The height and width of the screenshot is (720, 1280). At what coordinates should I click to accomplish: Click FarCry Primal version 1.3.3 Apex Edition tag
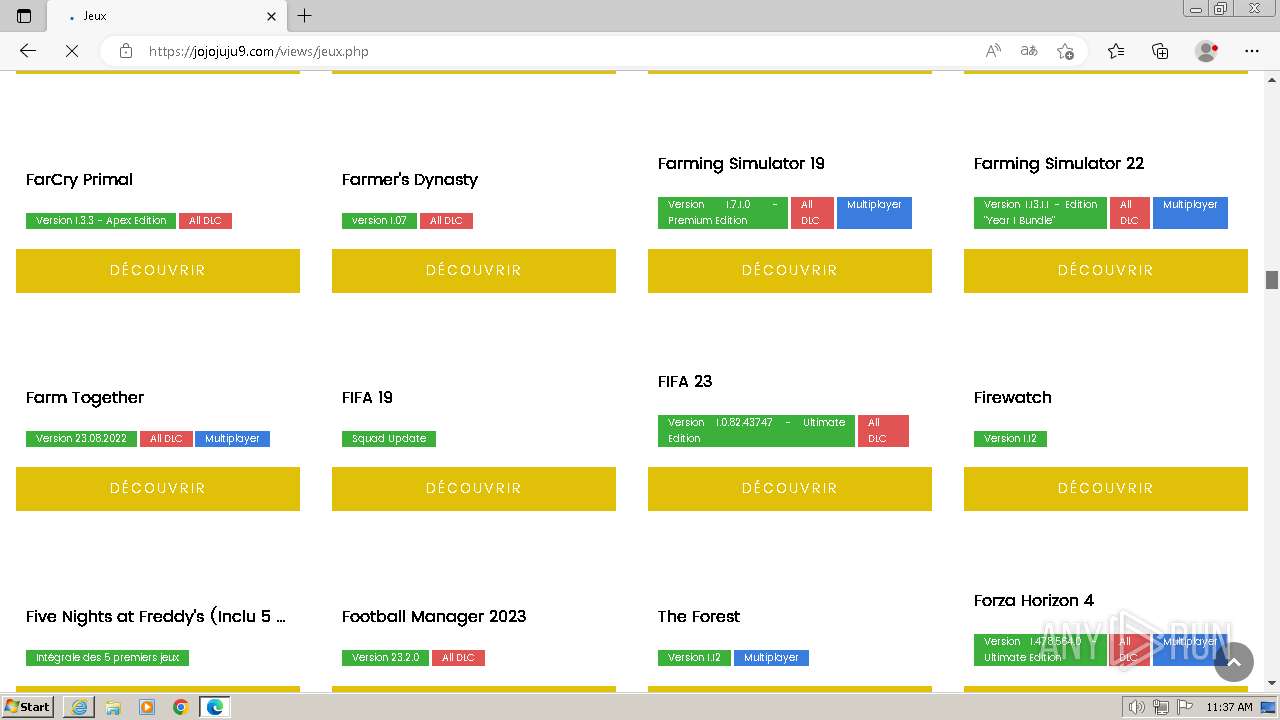tap(101, 221)
